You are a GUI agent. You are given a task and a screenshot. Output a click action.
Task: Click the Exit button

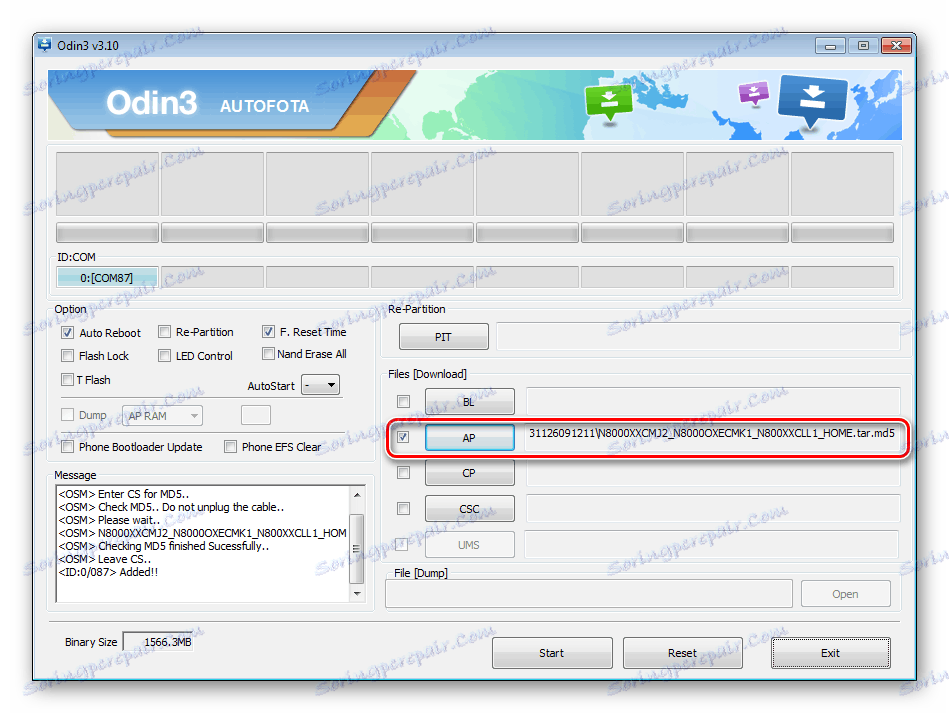(x=830, y=653)
